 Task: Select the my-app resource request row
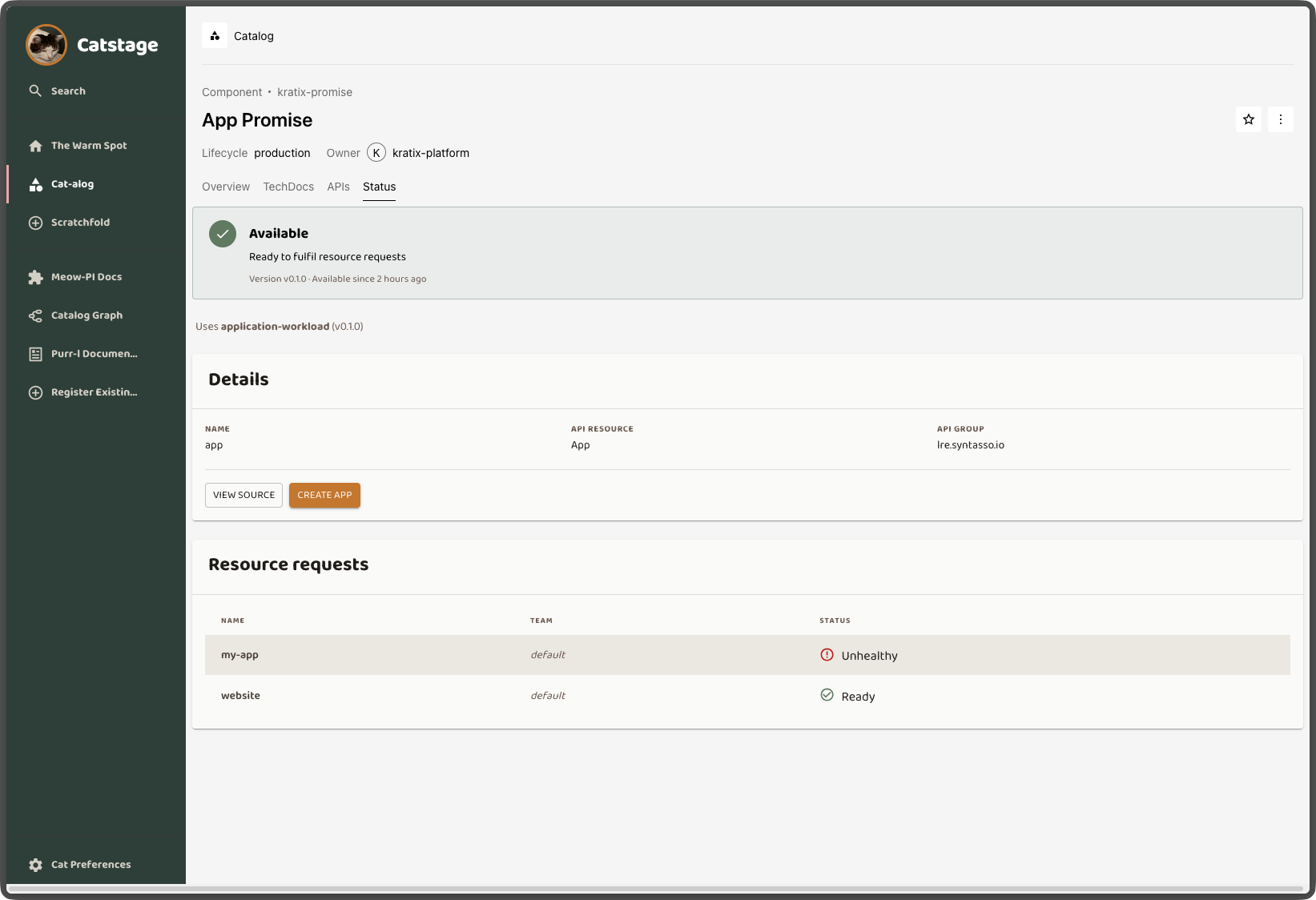pyautogui.click(x=747, y=655)
